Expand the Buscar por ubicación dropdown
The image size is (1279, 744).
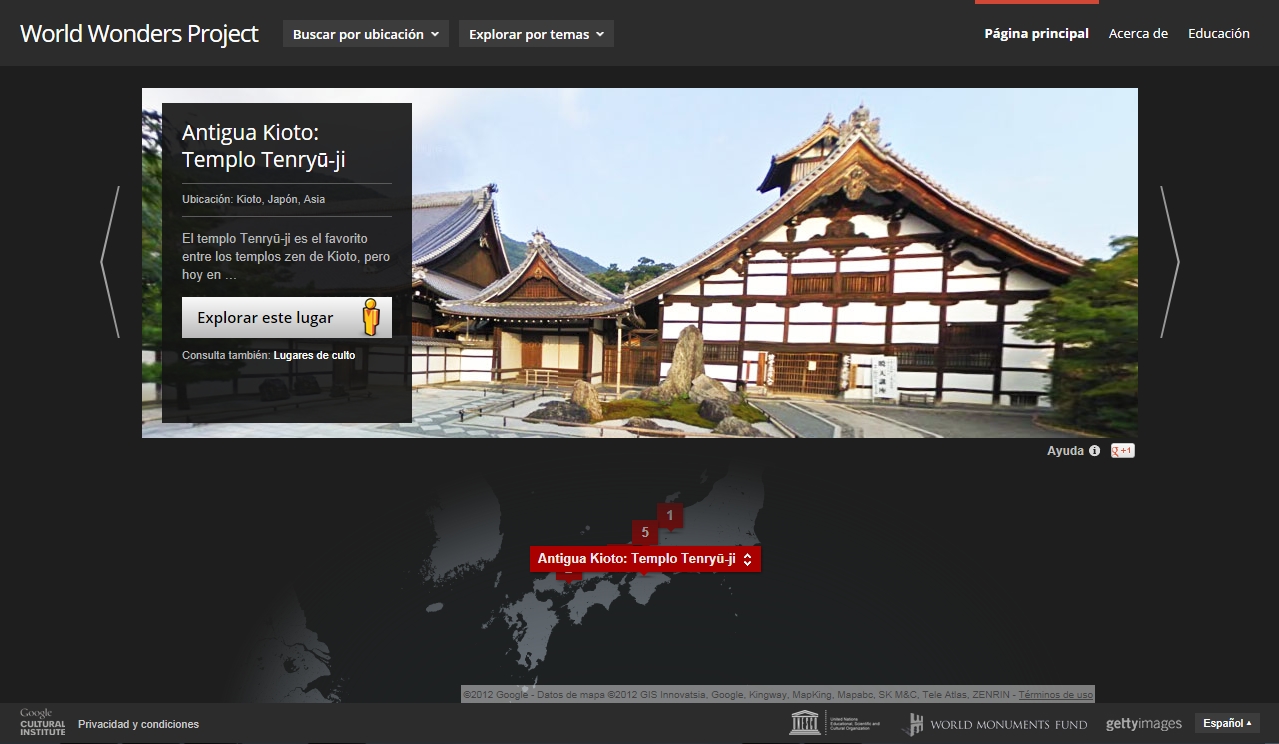[366, 34]
